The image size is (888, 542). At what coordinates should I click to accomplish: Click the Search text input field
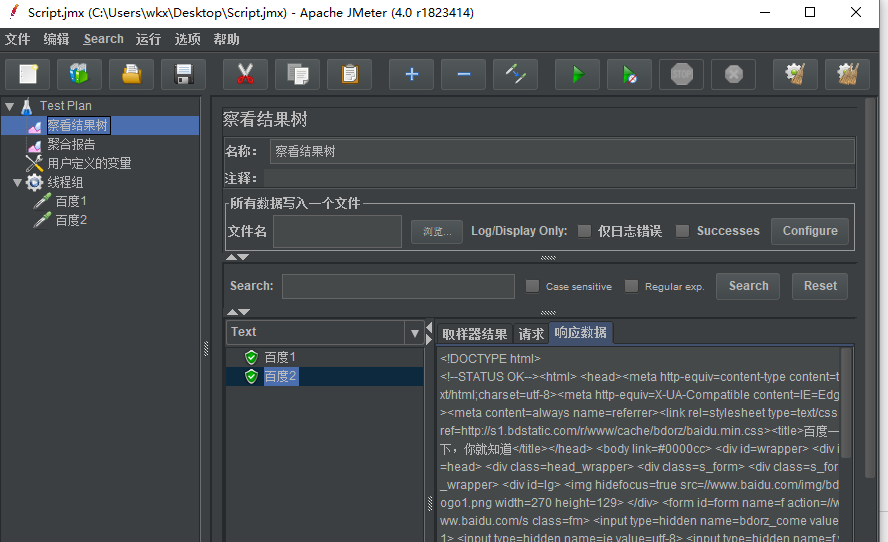[398, 286]
